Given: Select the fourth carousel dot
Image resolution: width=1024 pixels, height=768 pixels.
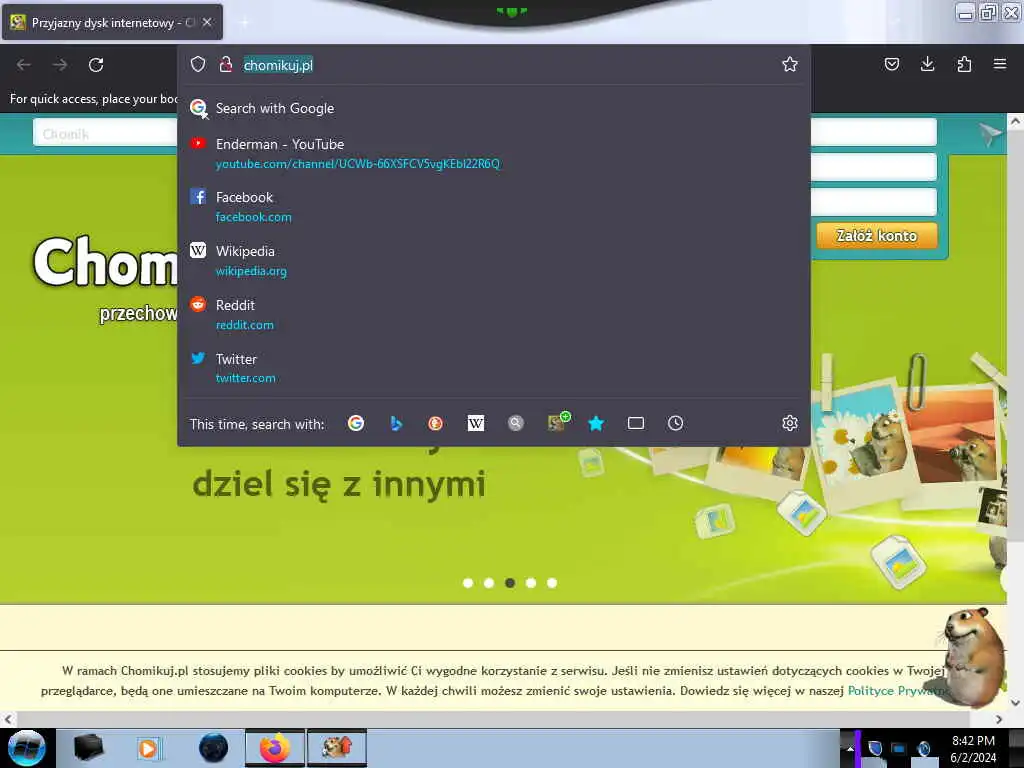Looking at the screenshot, I should click(531, 583).
